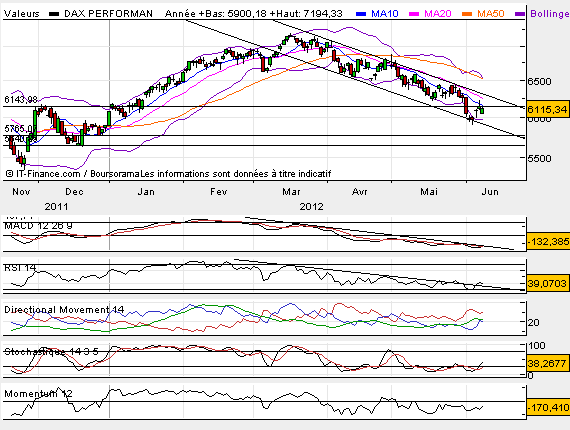Click the 'Fev' month axis label
570x430 pixels.
(219, 192)
